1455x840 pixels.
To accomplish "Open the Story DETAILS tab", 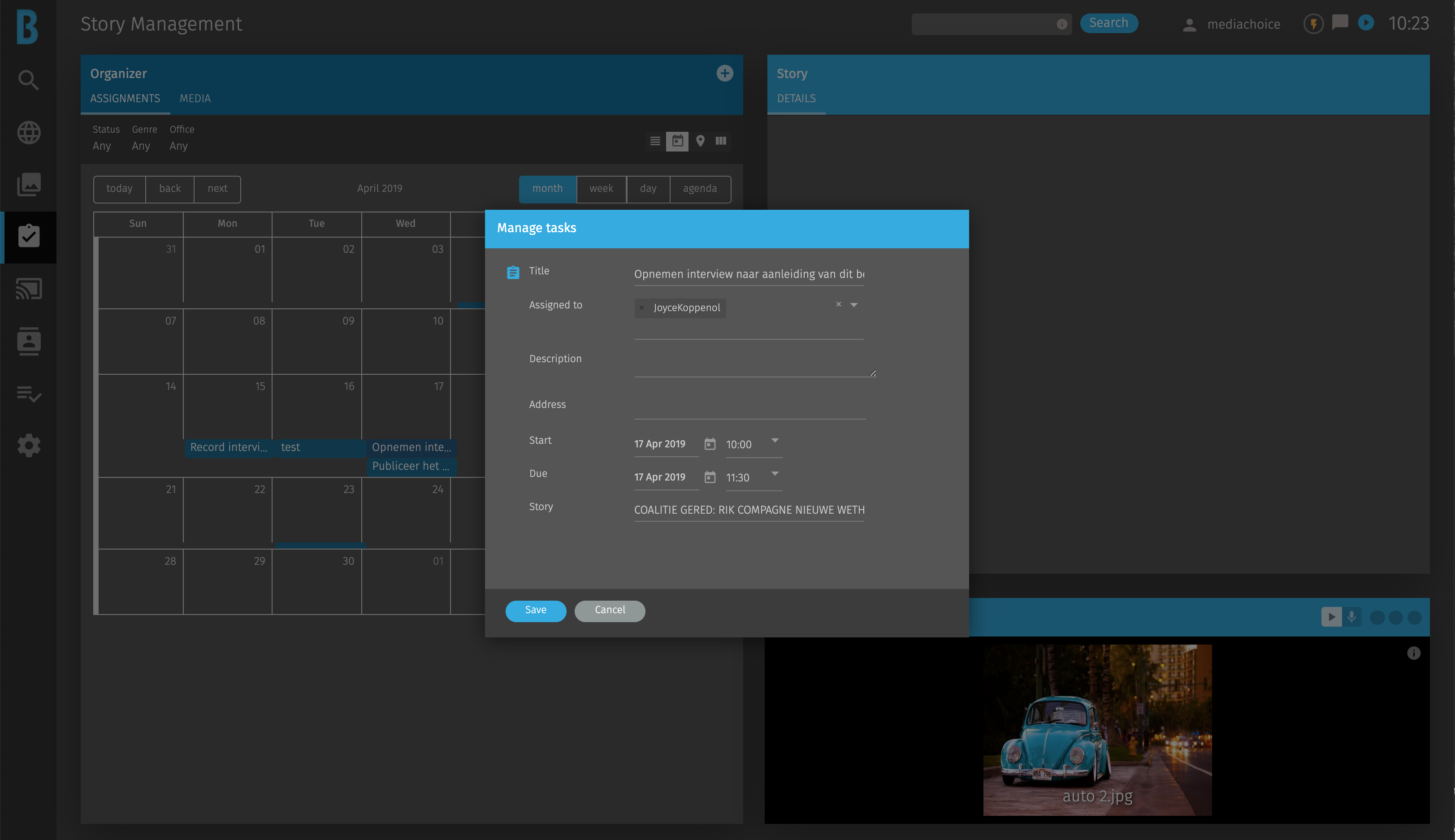I will [x=796, y=99].
